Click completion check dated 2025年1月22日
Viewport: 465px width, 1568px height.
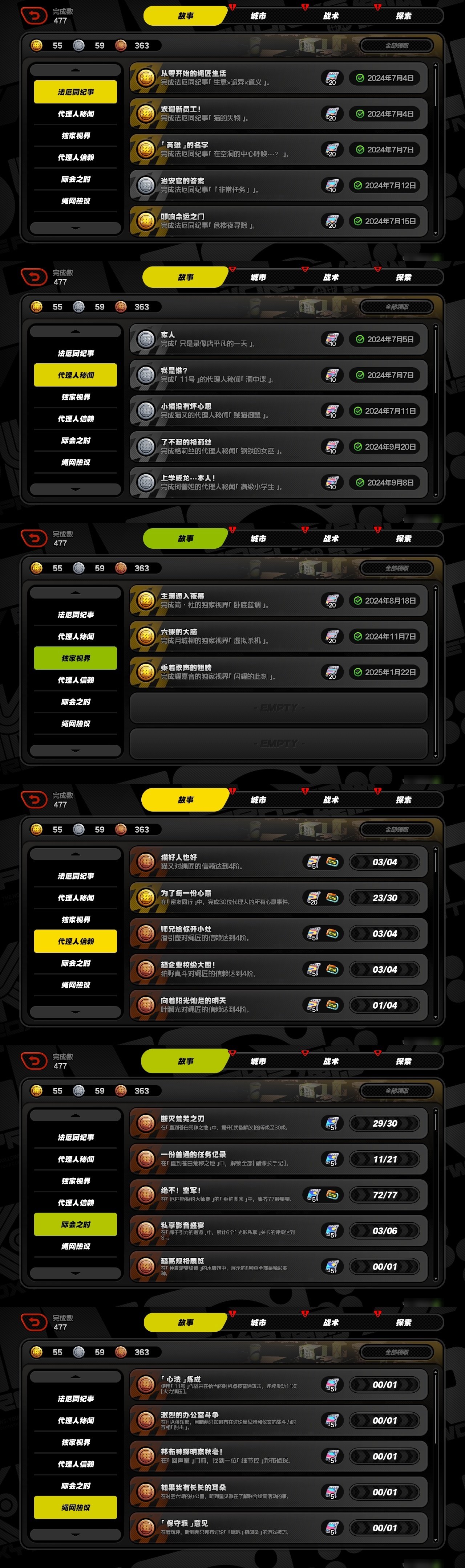point(358,673)
